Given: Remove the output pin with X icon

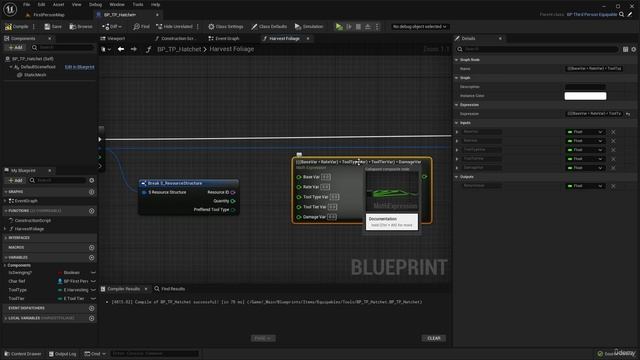Looking at the screenshot, I should click(613, 186).
